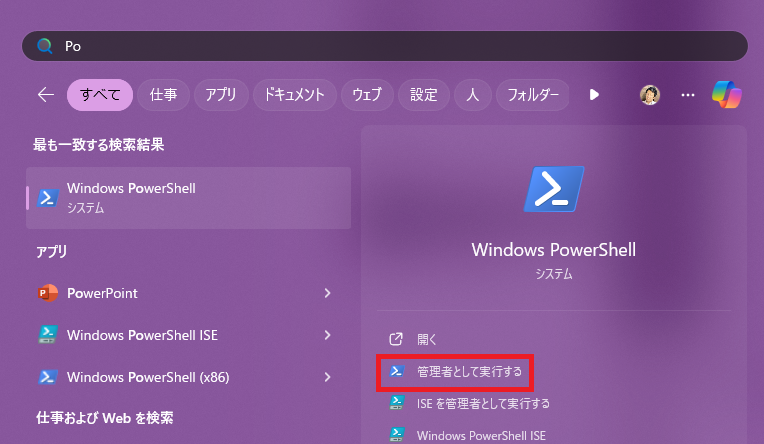Go back with the left arrow
764x444 pixels.
(x=46, y=95)
